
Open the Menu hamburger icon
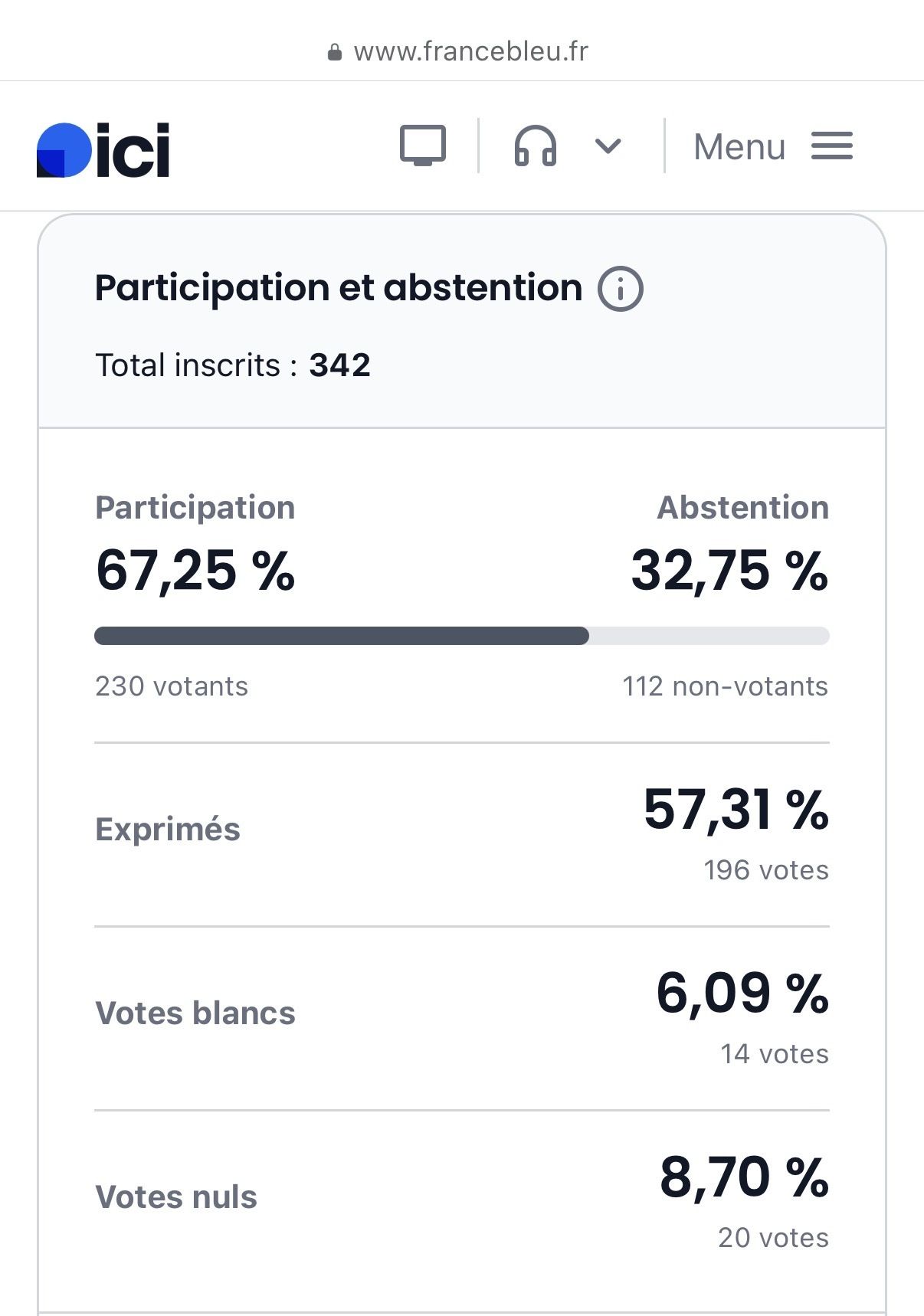(x=831, y=146)
